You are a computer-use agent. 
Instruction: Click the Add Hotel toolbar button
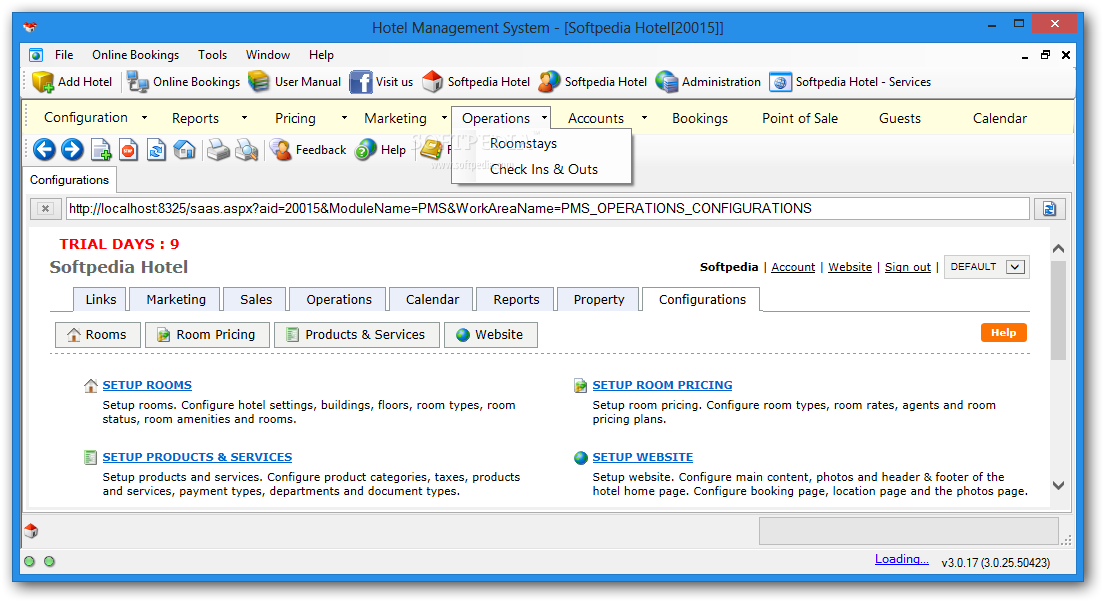73,82
